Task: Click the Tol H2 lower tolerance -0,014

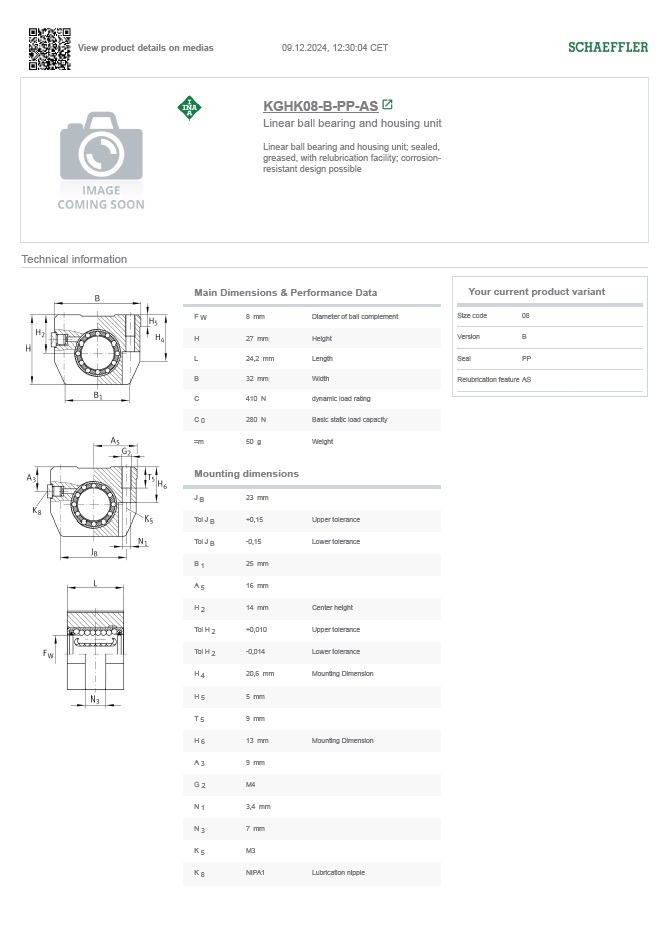Action: (255, 652)
